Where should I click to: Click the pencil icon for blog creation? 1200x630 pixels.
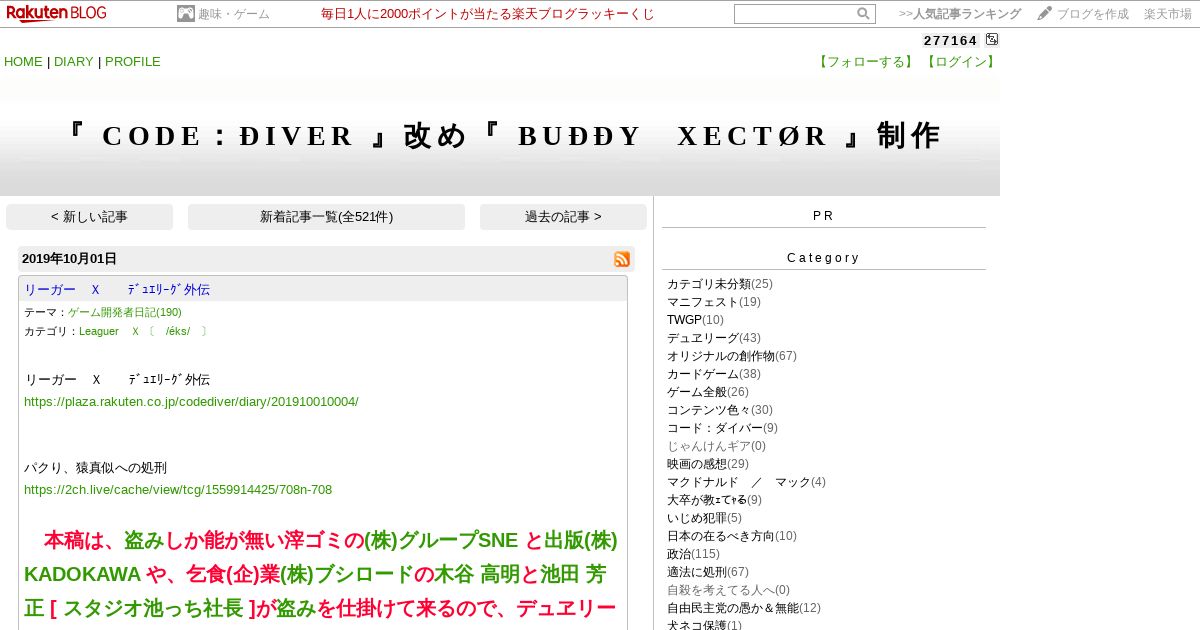point(1044,13)
